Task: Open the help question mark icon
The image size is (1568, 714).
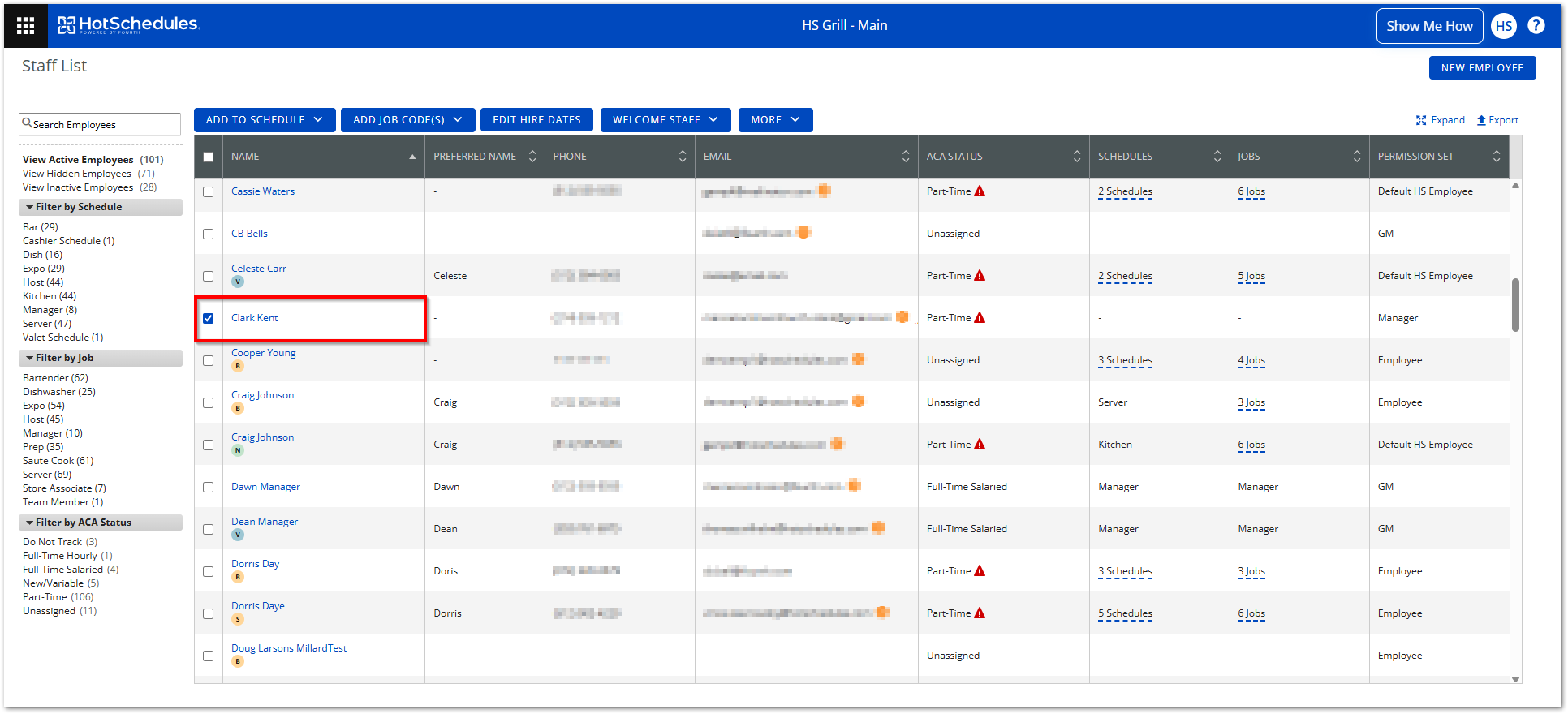Action: click(x=1536, y=25)
